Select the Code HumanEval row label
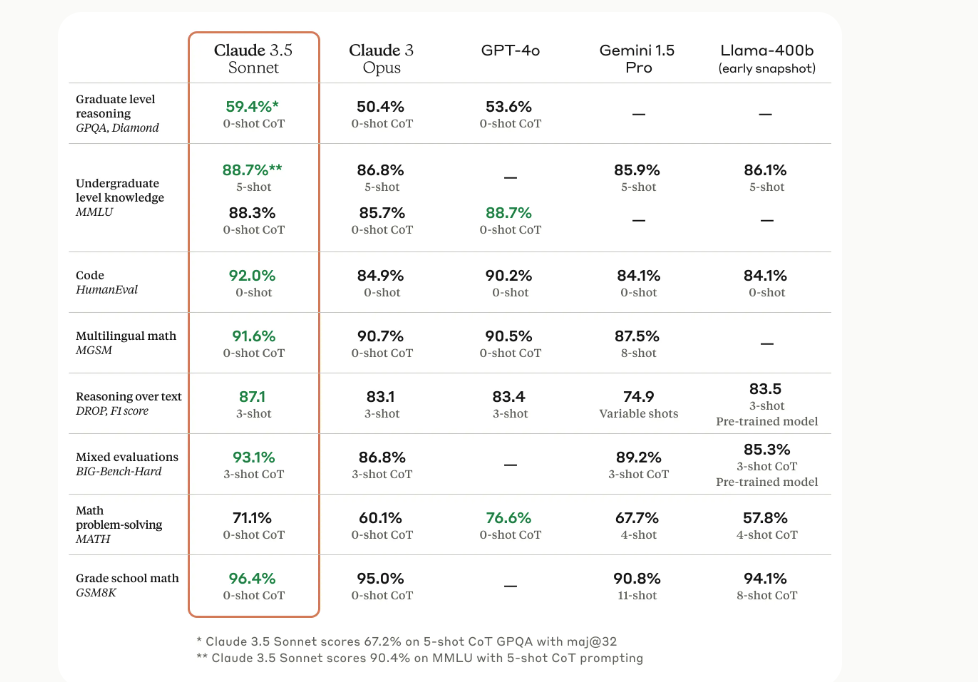The height and width of the screenshot is (682, 978). 107,282
